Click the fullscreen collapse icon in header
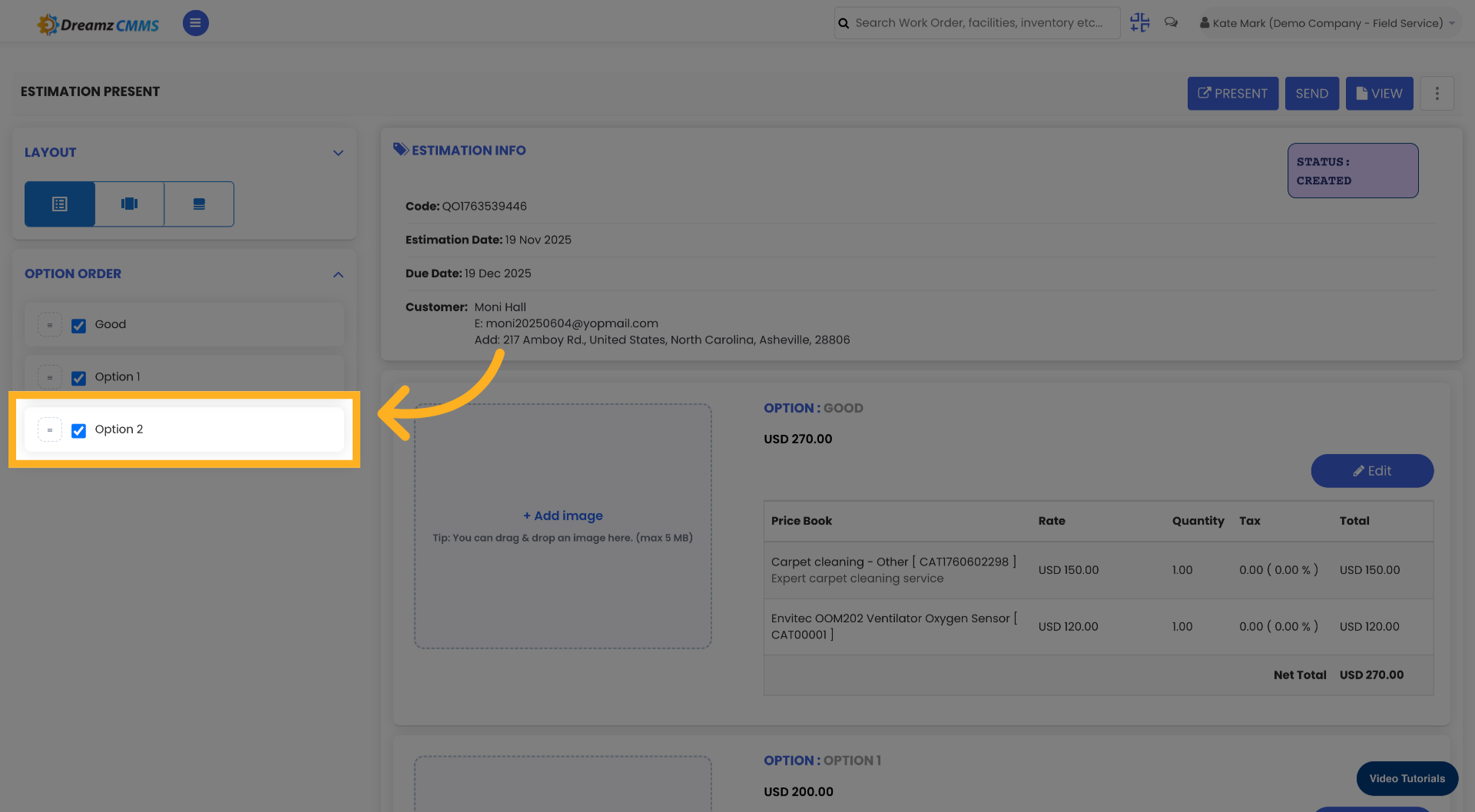 [1139, 22]
